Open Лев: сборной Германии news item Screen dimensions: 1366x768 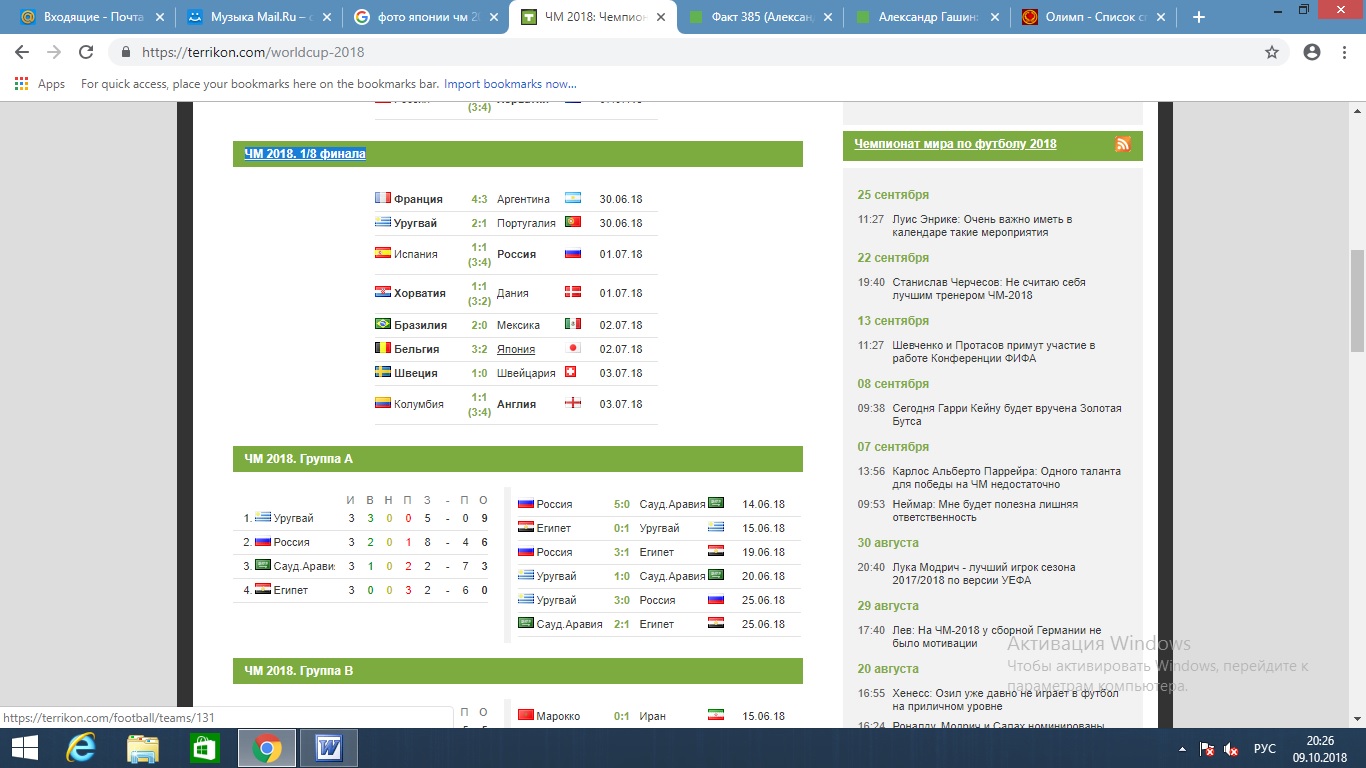coord(997,637)
